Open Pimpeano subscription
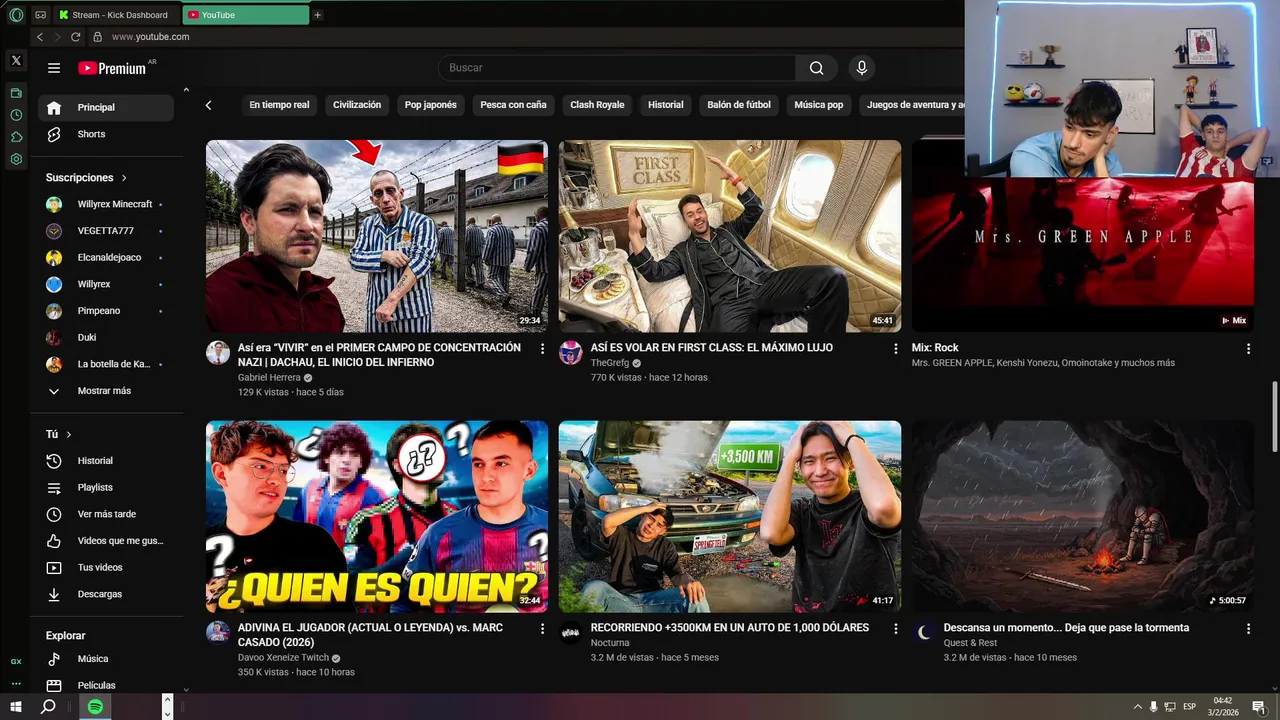This screenshot has width=1280, height=720. pos(106,311)
